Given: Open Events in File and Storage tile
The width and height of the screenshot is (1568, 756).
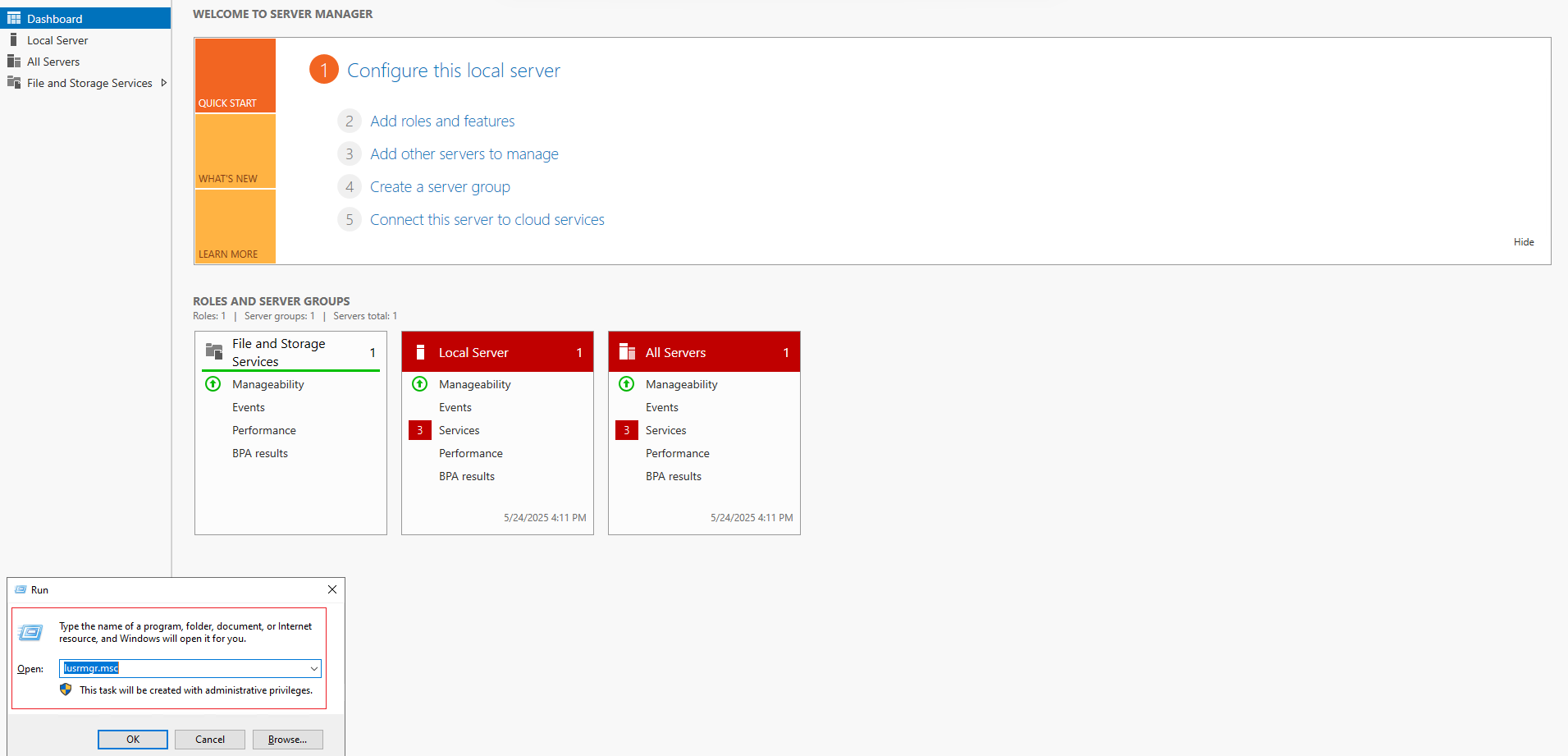Looking at the screenshot, I should click(x=249, y=407).
